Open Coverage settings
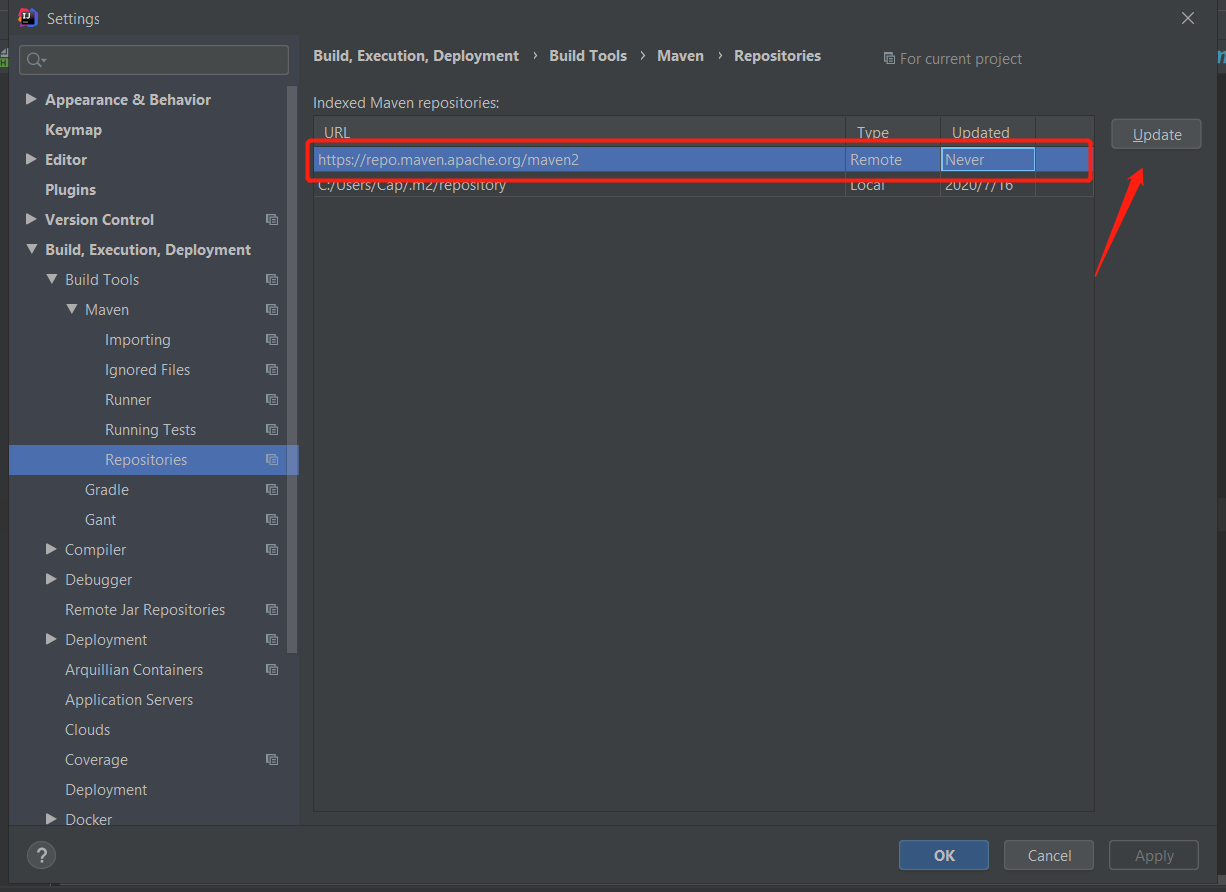 pyautogui.click(x=96, y=760)
